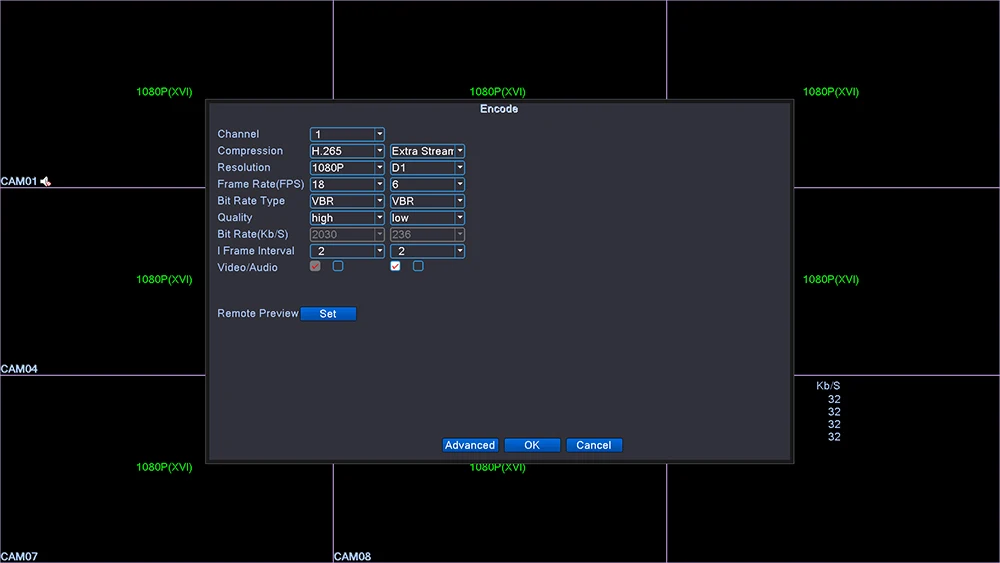Select the CAM08 camera view
Viewport: 1000px width, 563px height.
pyautogui.click(x=500, y=513)
